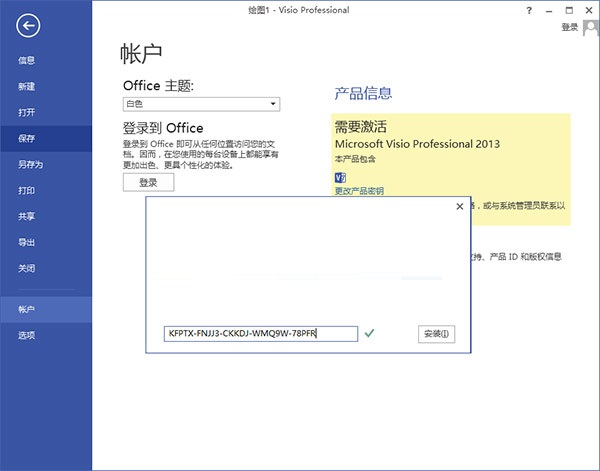
Task: Click 登录 link at top right
Action: pos(569,27)
